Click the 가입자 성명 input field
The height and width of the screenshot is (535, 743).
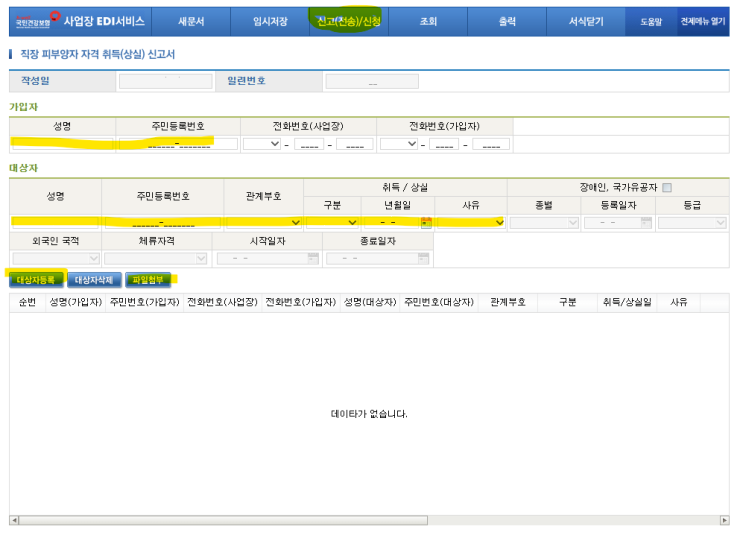coord(63,144)
